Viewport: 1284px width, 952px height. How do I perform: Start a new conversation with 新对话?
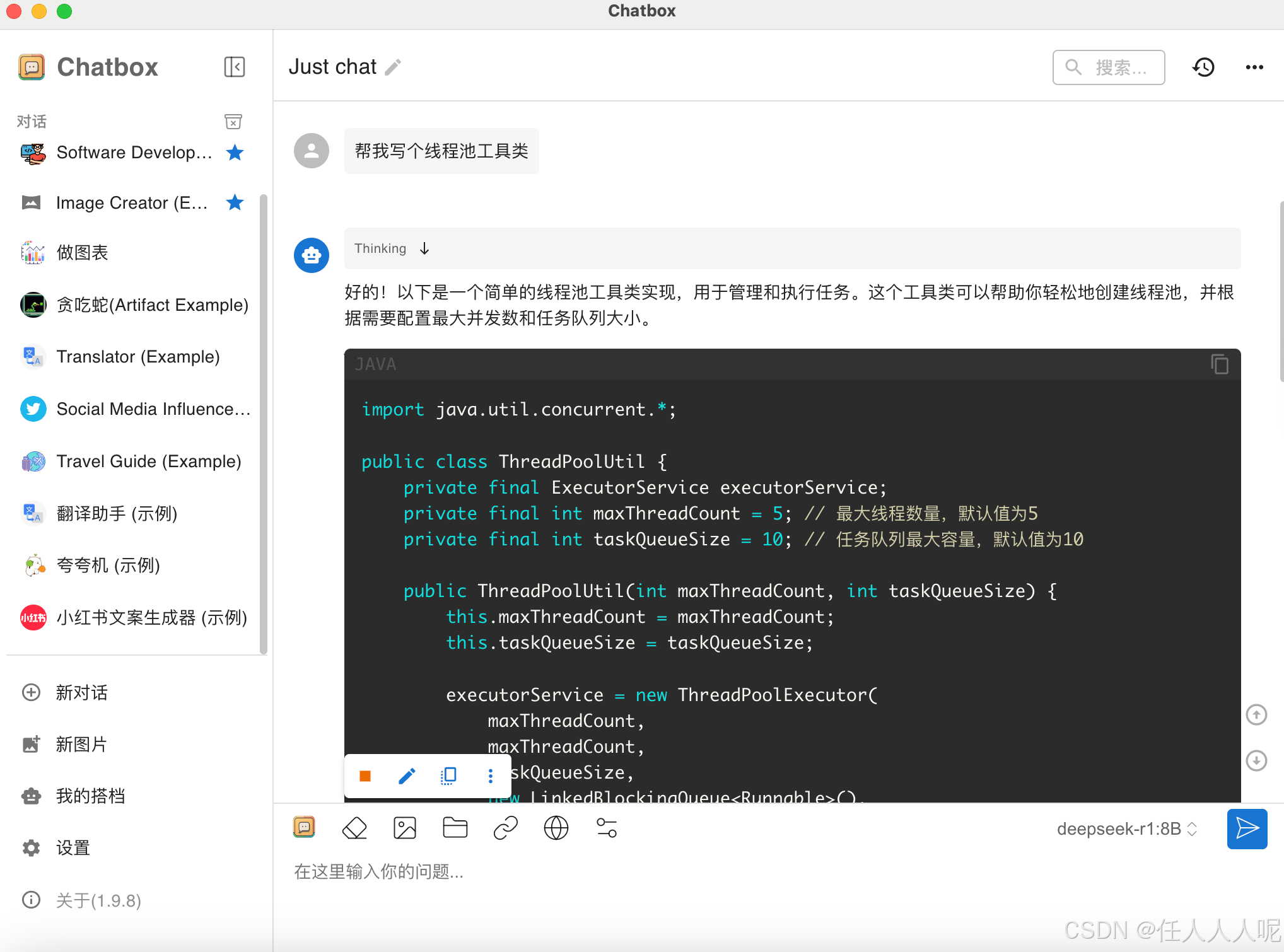[x=81, y=692]
